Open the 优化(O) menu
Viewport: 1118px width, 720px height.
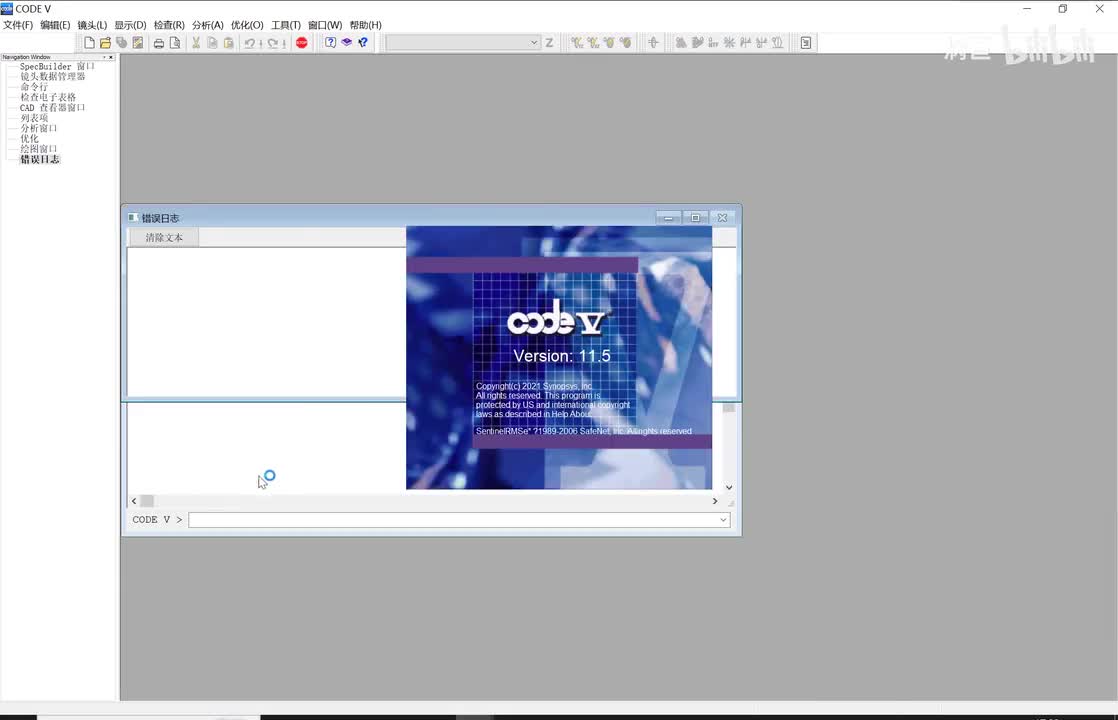[x=247, y=25]
